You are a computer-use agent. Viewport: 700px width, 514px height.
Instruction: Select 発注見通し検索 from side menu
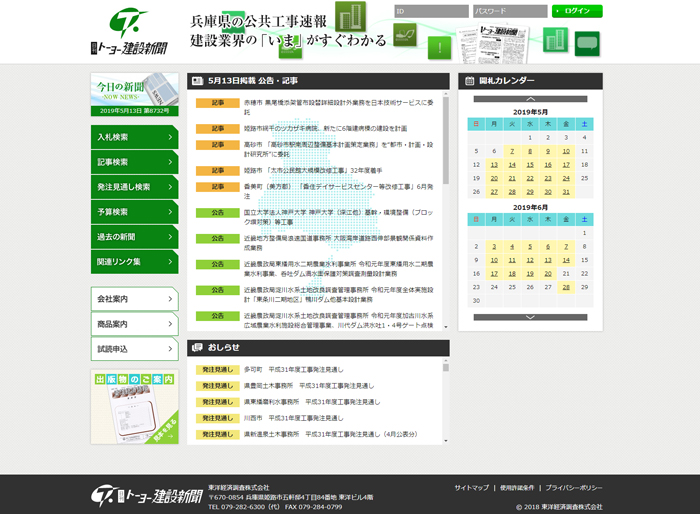(x=134, y=186)
